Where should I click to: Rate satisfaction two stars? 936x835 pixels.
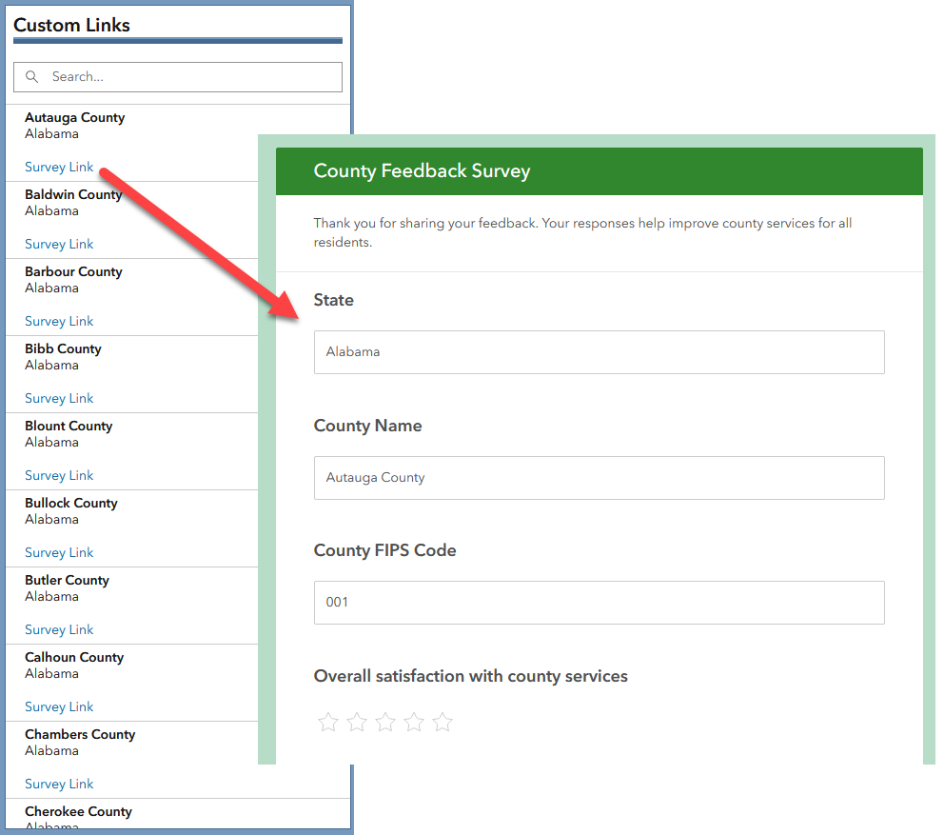tap(356, 722)
